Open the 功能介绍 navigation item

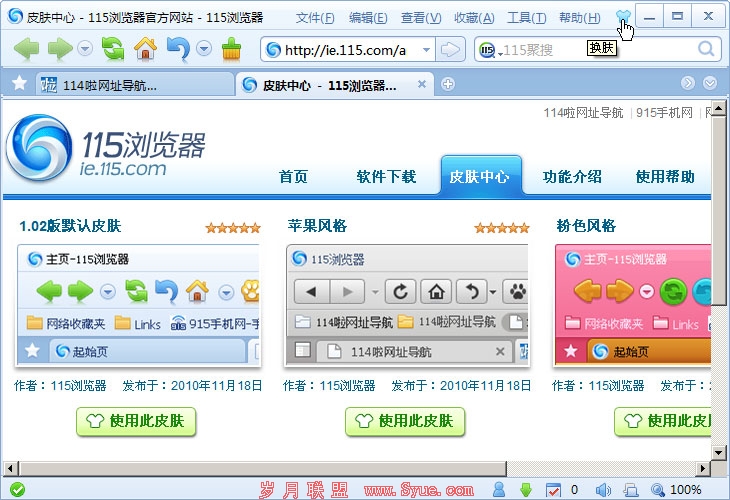click(572, 176)
